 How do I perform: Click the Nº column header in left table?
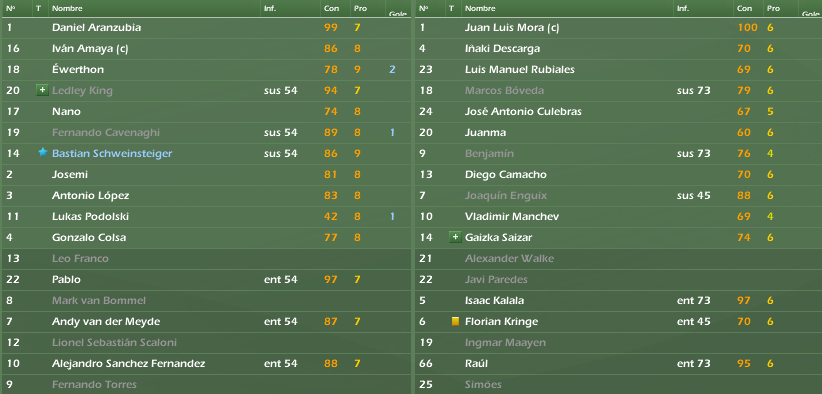10,8
